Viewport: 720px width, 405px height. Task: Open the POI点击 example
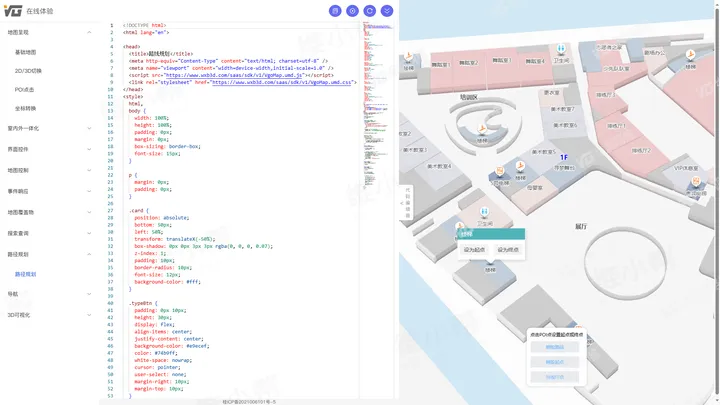[24, 90]
